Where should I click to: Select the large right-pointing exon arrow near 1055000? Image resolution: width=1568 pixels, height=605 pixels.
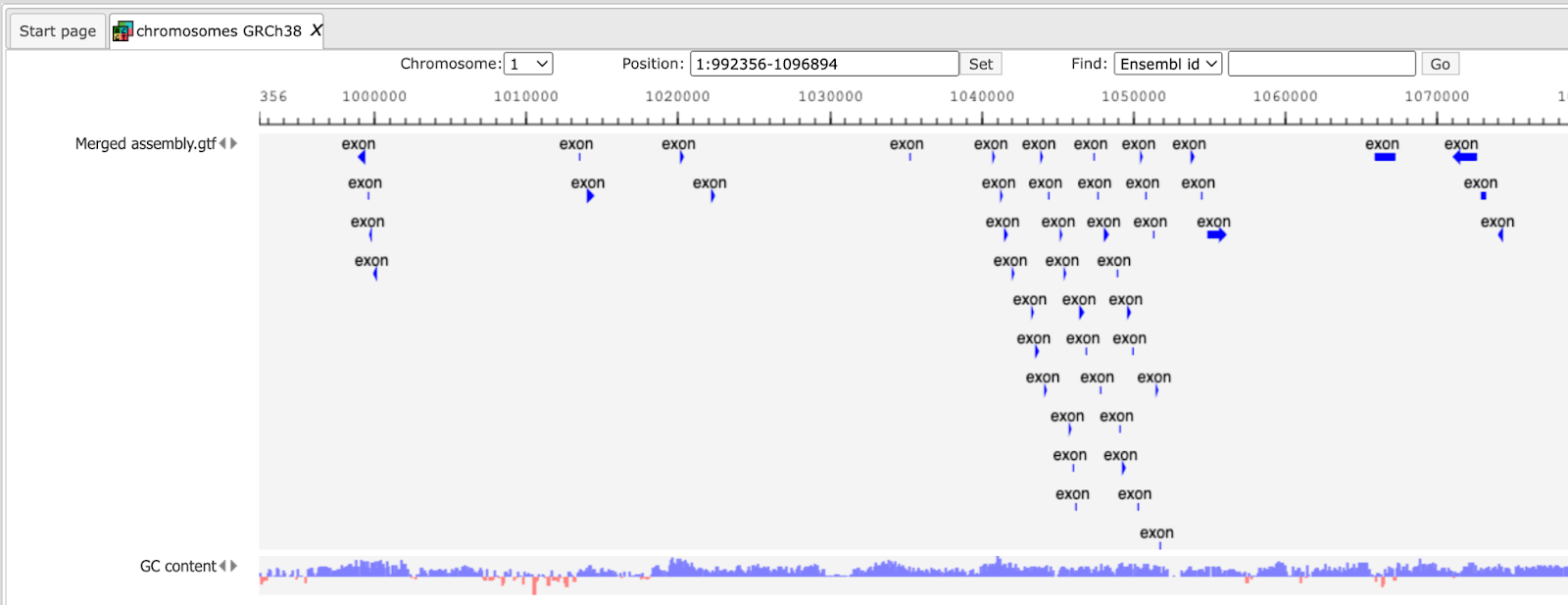1217,235
